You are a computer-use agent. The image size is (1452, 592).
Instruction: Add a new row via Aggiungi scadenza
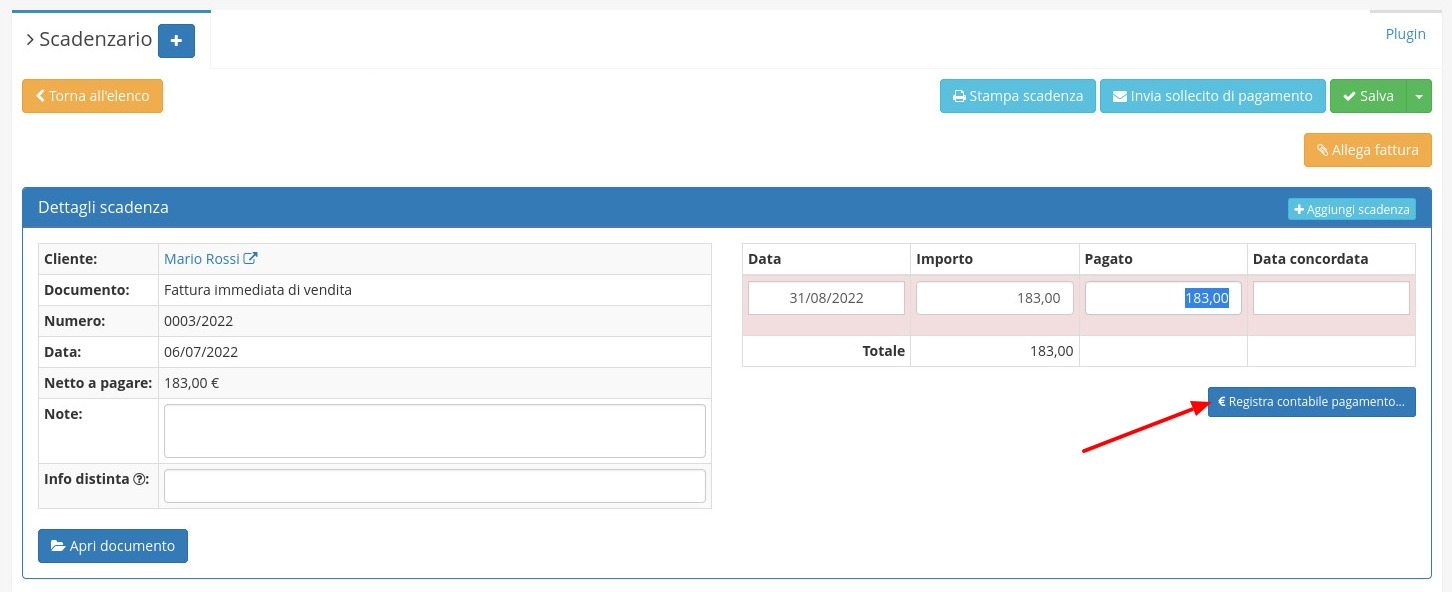pyautogui.click(x=1351, y=210)
